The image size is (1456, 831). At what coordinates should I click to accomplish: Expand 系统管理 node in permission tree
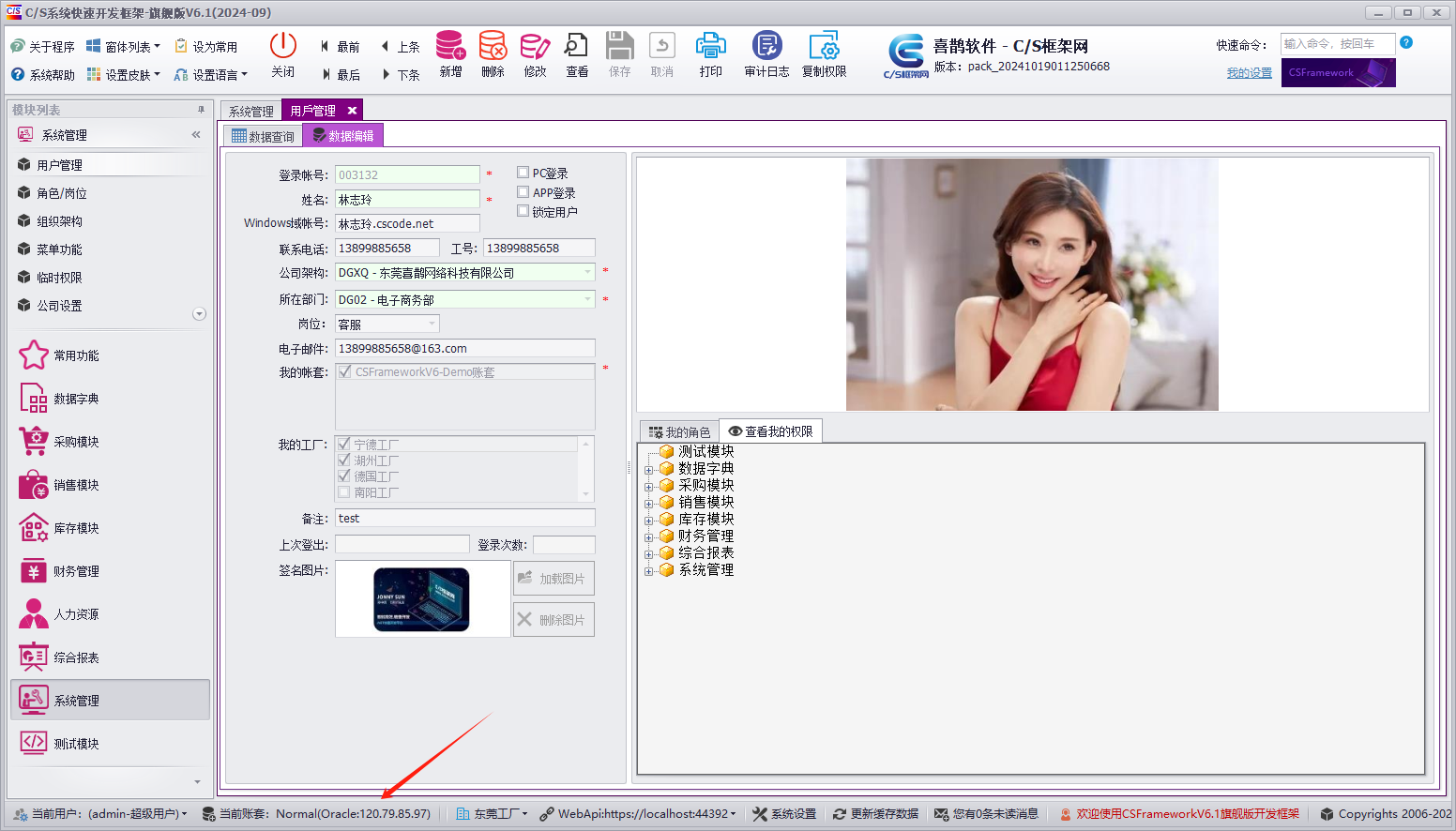(648, 571)
